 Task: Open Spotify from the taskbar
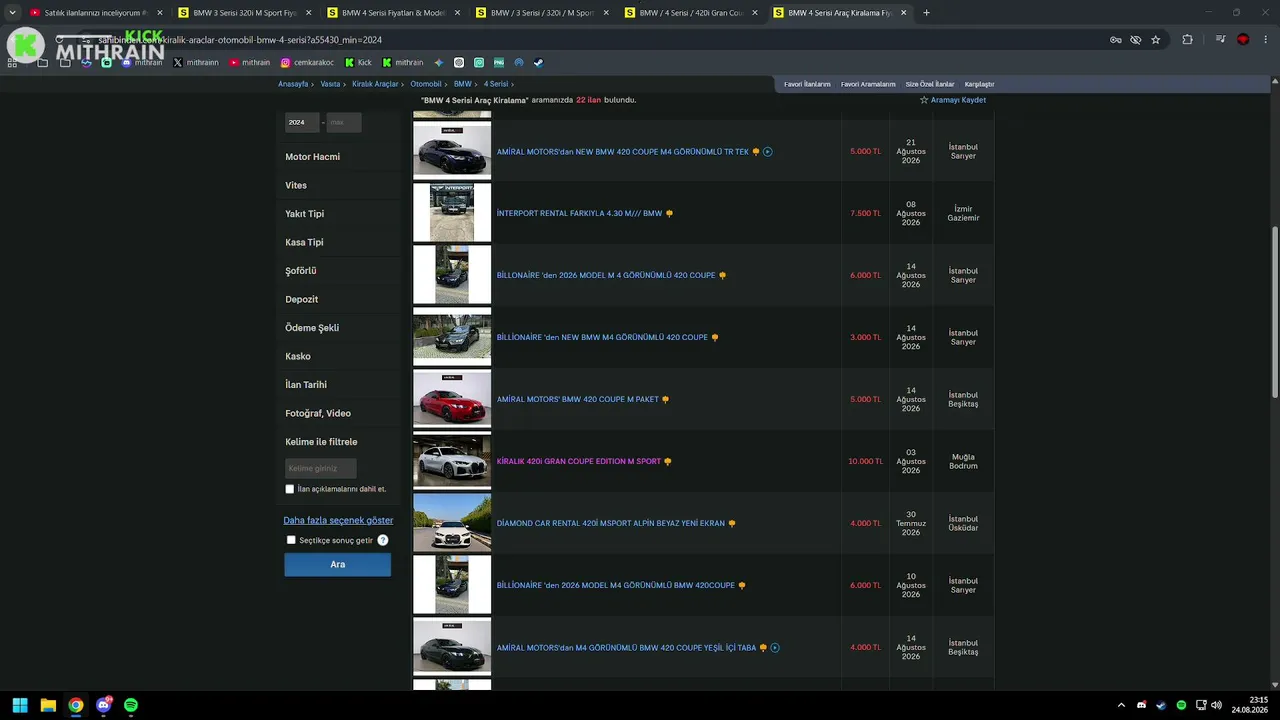point(131,705)
